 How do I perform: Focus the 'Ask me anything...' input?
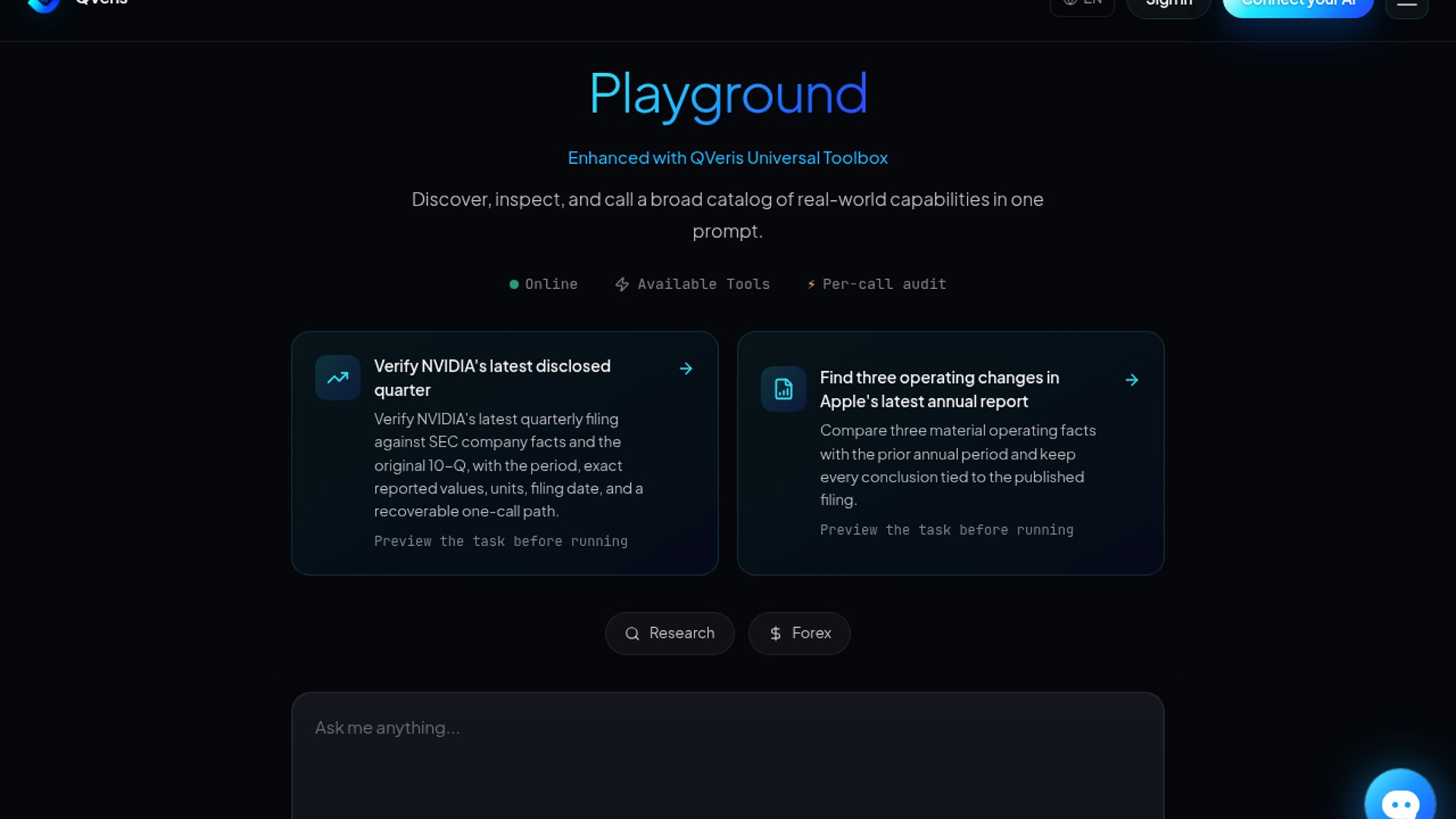(x=728, y=755)
